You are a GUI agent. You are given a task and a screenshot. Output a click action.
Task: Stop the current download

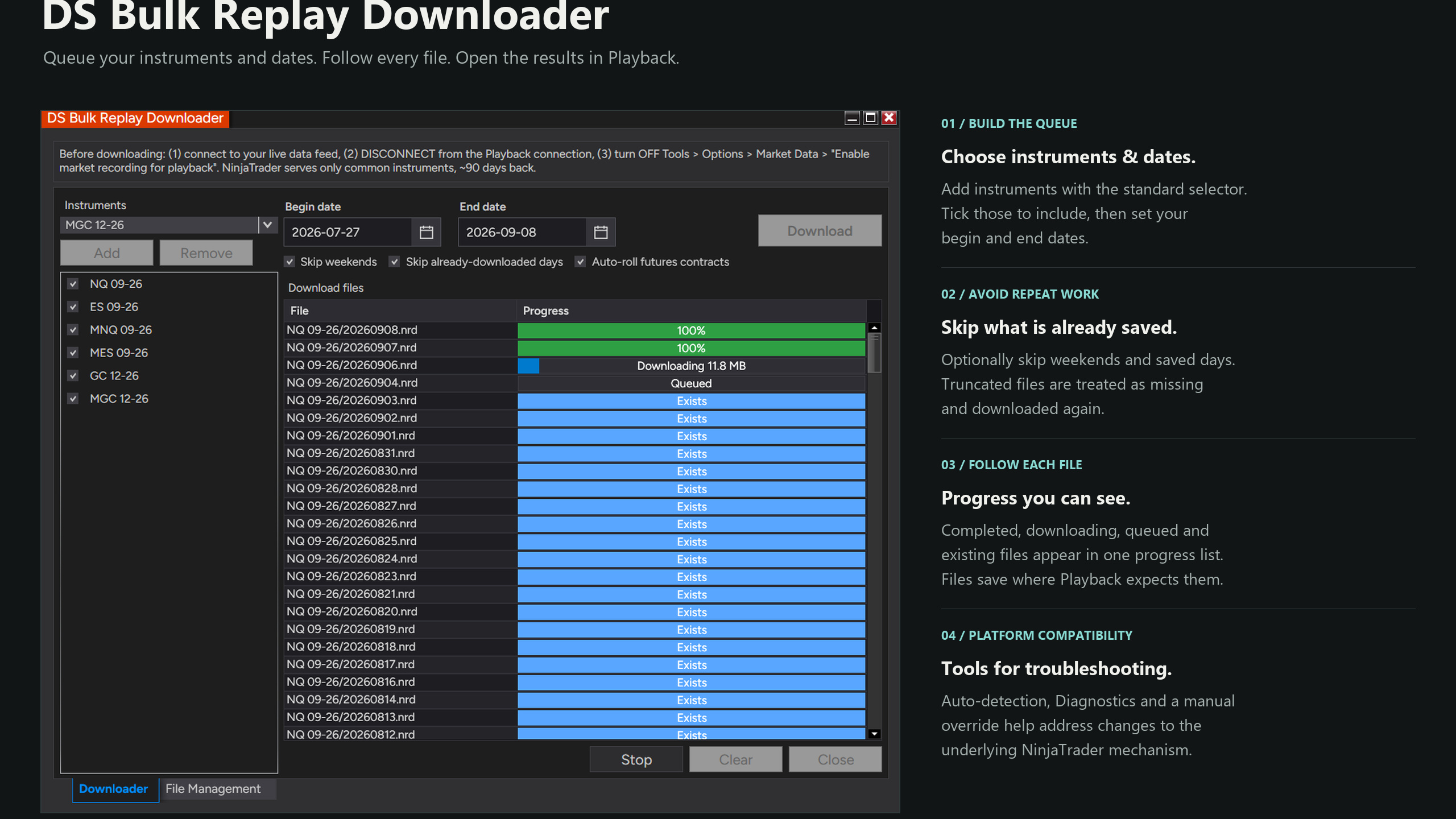636,759
